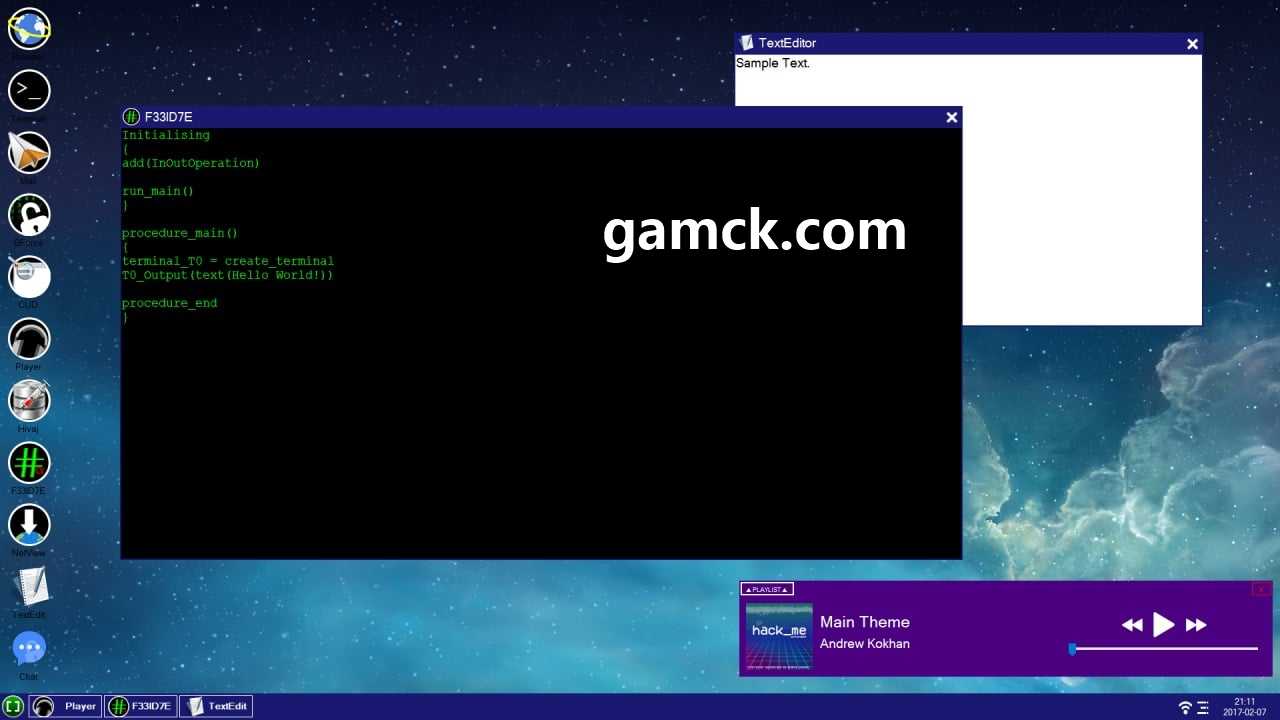The height and width of the screenshot is (720, 1280).
Task: Click the run_main() code line
Action: point(158,191)
